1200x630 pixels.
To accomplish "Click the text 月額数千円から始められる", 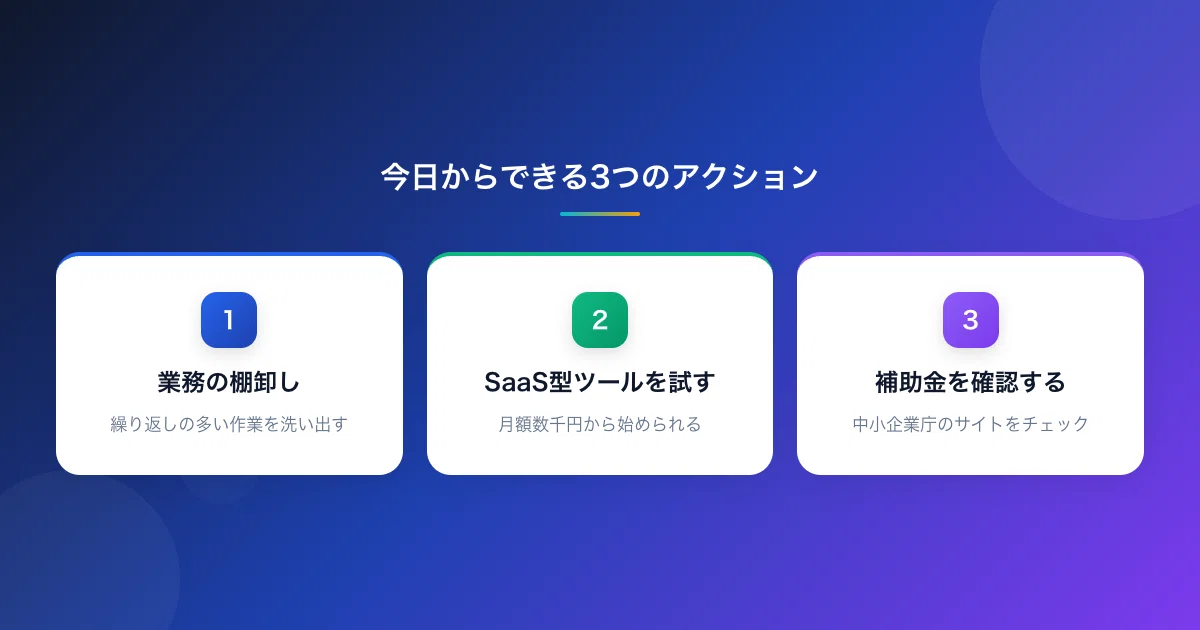I will tap(600, 424).
